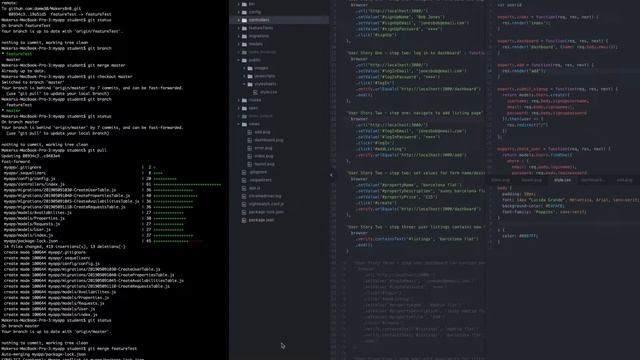Click the chromedriver.log file icon
Image resolution: width=640 pixels, height=360 pixels.
tap(244, 196)
